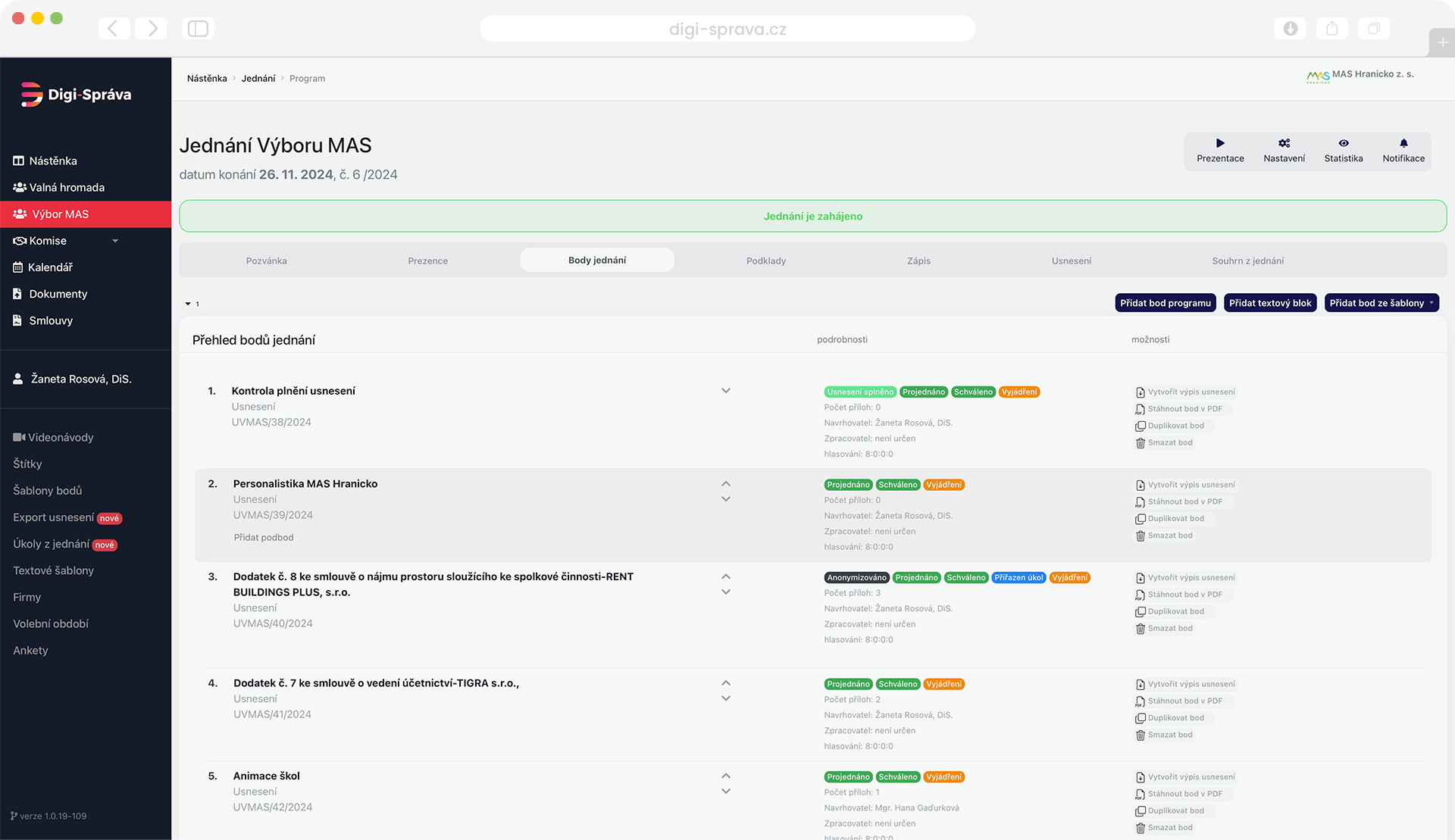1455x840 pixels.
Task: Download item 4 as PDF
Action: pyautogui.click(x=1184, y=701)
